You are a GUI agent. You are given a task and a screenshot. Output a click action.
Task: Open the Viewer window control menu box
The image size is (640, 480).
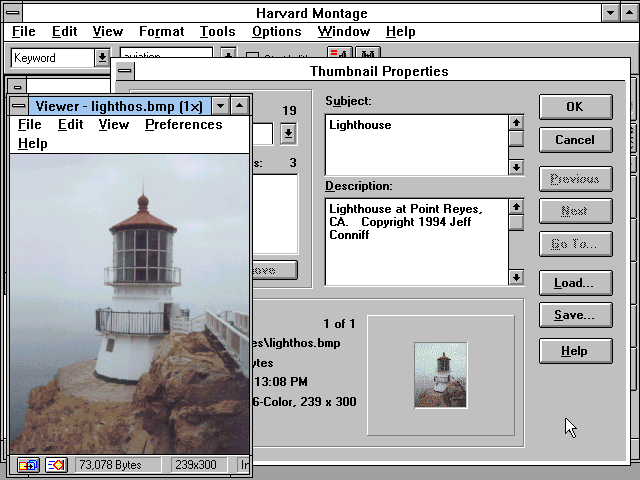pos(19,106)
